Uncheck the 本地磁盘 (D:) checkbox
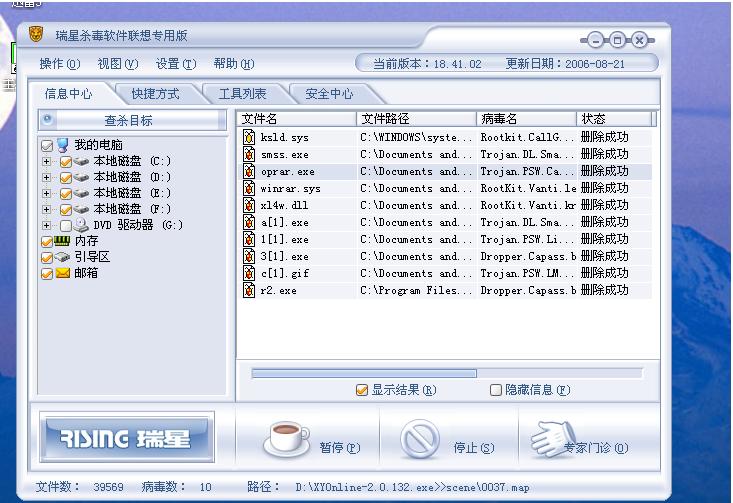This screenshot has height=503, width=733. [x=65, y=178]
